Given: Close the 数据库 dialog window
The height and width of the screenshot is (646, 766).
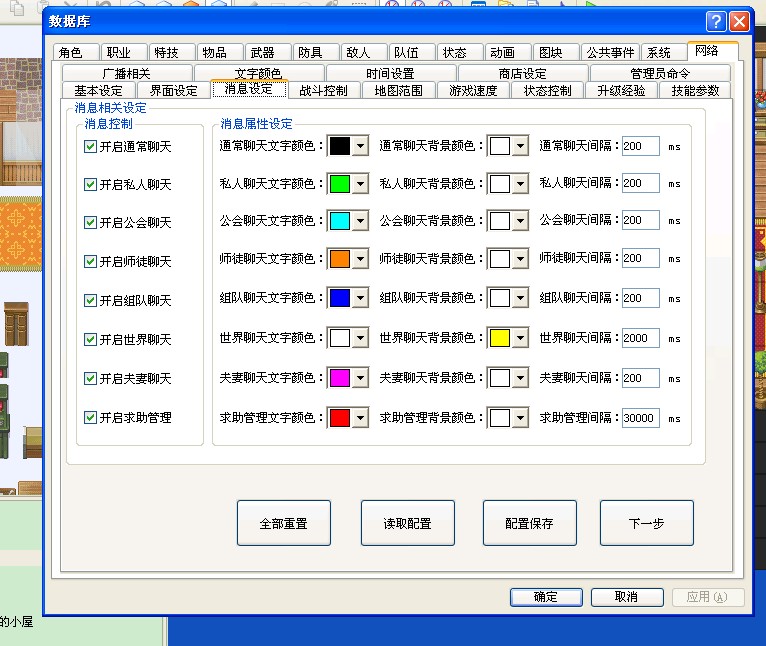Looking at the screenshot, I should (739, 22).
